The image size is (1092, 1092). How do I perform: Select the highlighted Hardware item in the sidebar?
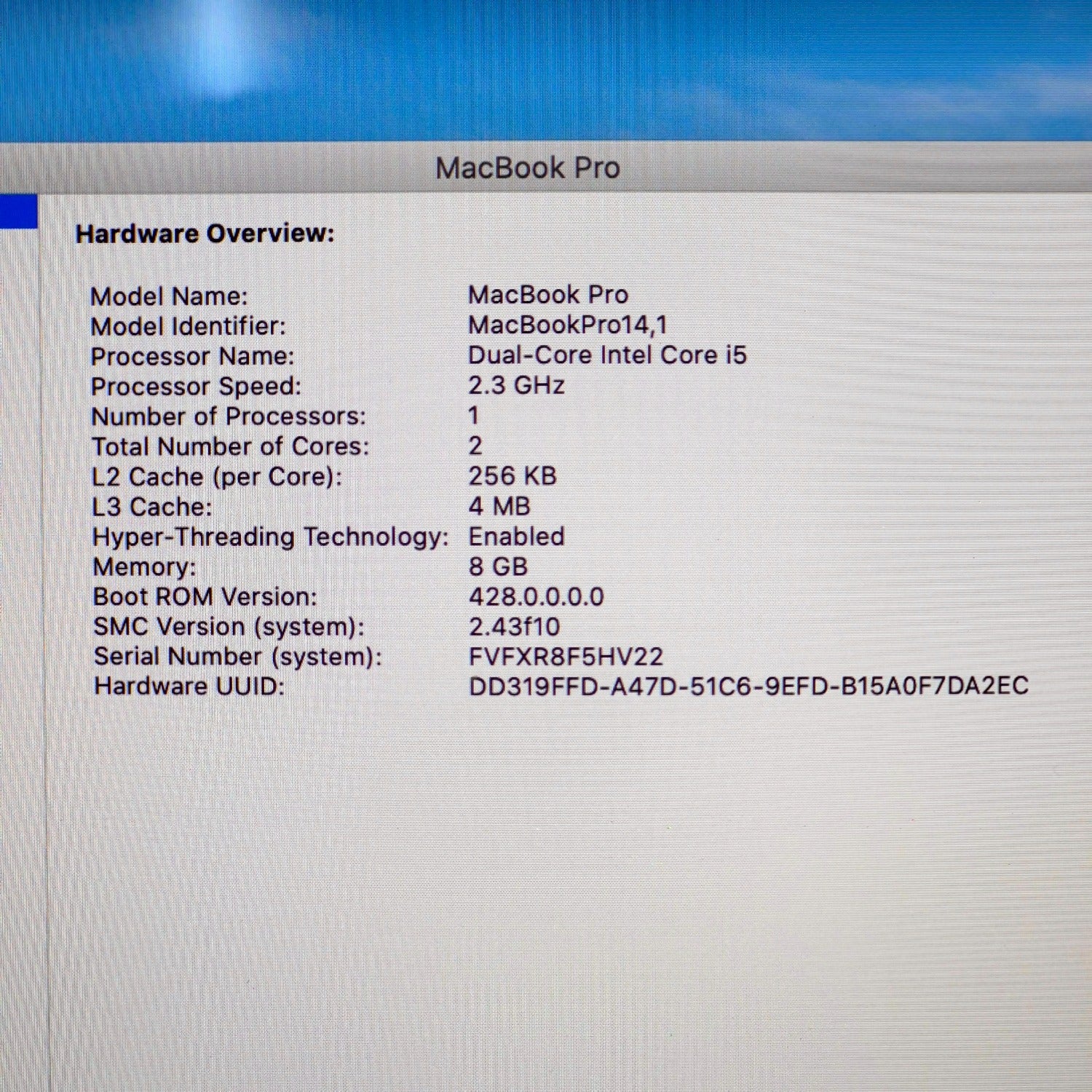click(x=18, y=211)
